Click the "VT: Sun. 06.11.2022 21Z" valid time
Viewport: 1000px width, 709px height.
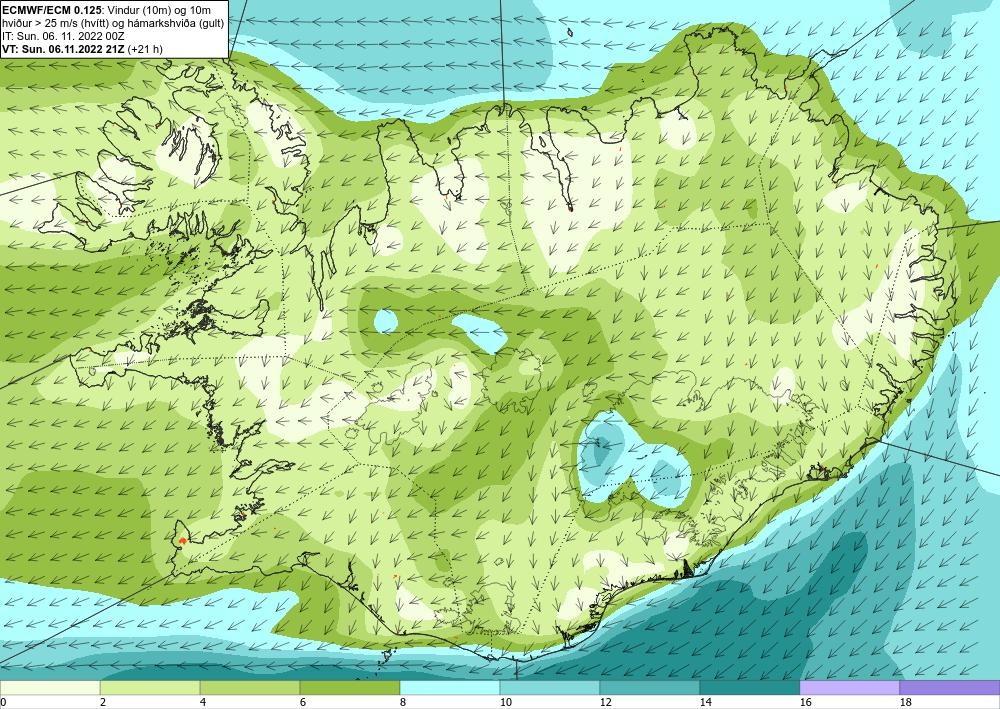coord(64,49)
